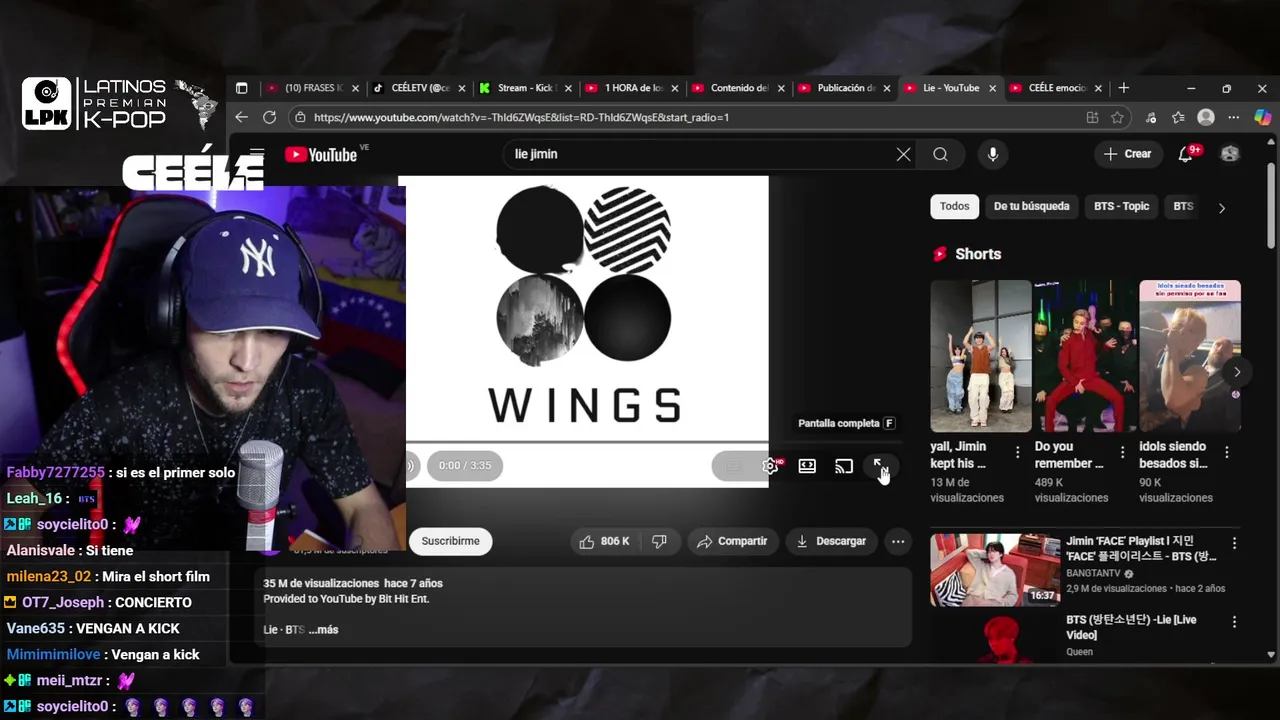Select the 'Todos' filter chip

(x=954, y=207)
